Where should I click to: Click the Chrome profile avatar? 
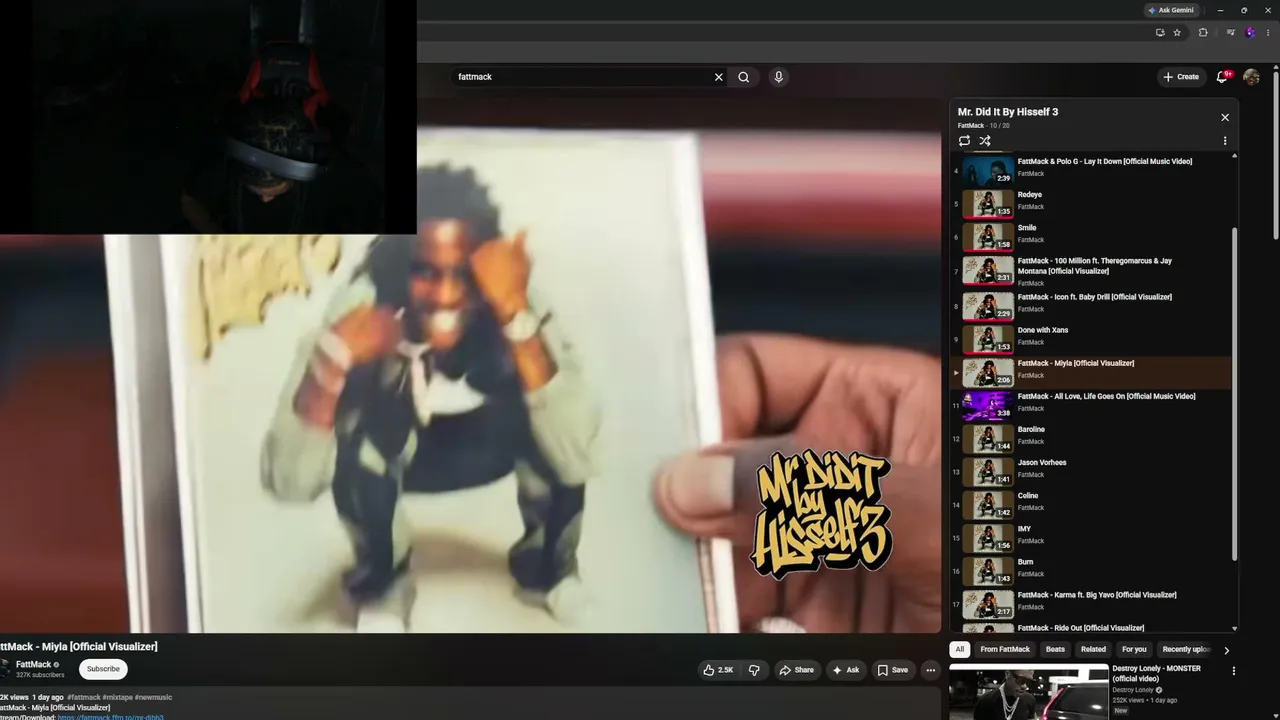click(1250, 33)
